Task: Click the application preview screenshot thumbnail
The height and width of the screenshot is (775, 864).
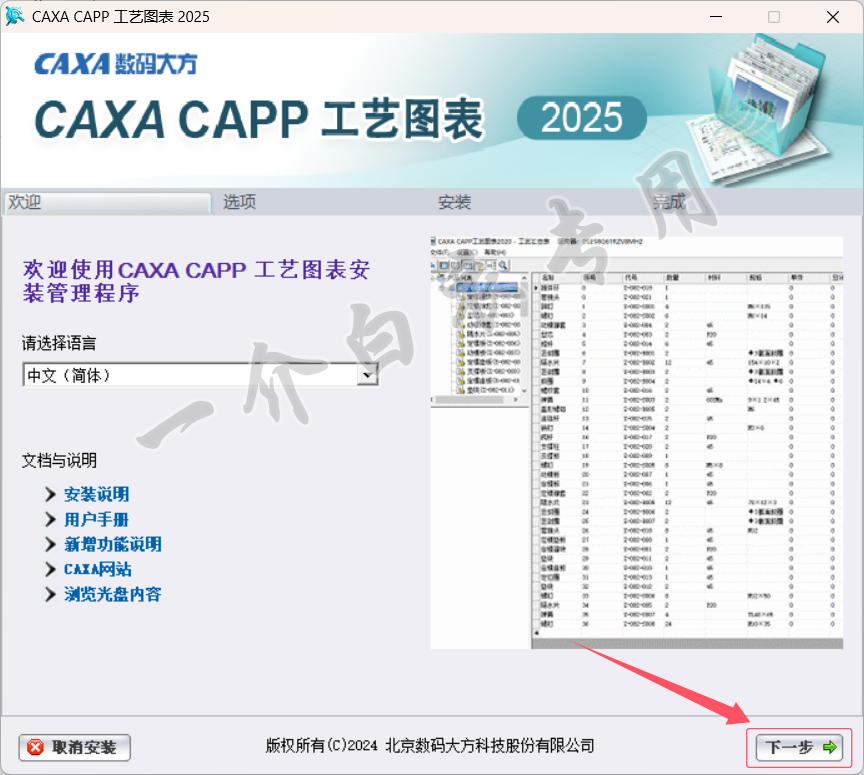Action: click(636, 443)
